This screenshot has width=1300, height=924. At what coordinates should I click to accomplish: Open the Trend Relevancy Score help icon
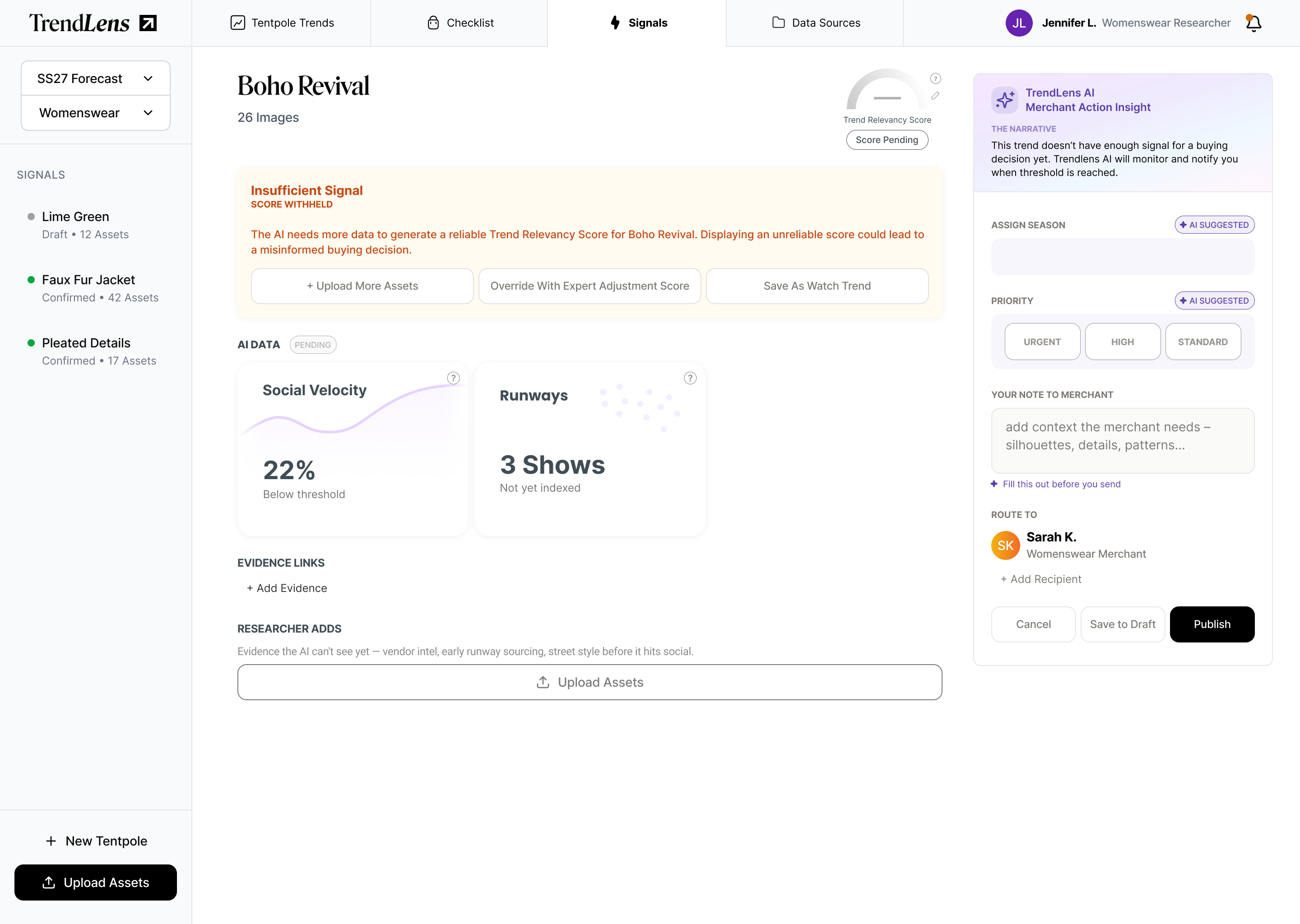click(935, 79)
